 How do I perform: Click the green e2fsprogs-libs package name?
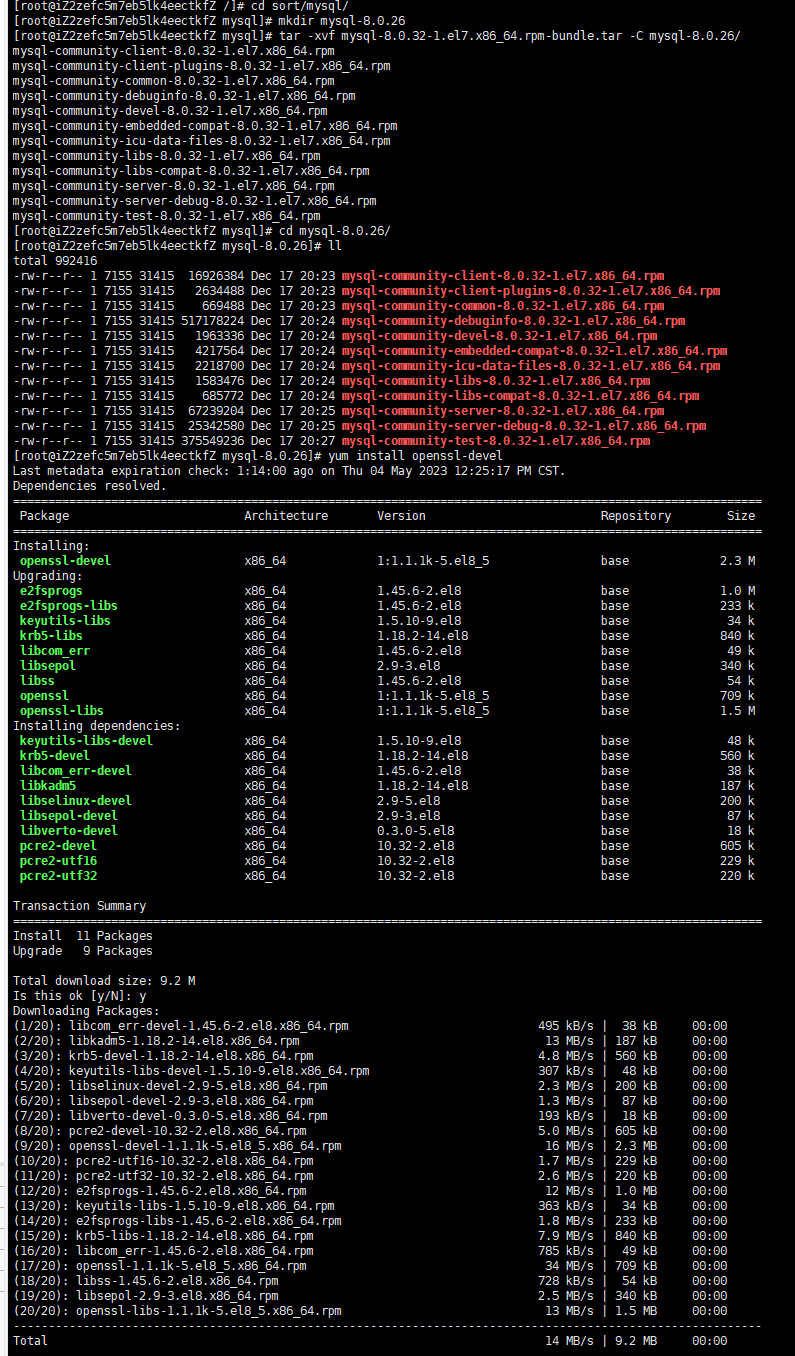pos(69,606)
